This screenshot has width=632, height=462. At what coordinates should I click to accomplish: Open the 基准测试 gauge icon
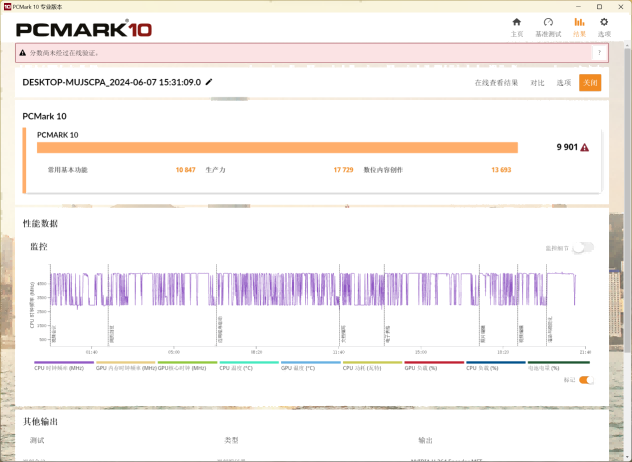(548, 22)
